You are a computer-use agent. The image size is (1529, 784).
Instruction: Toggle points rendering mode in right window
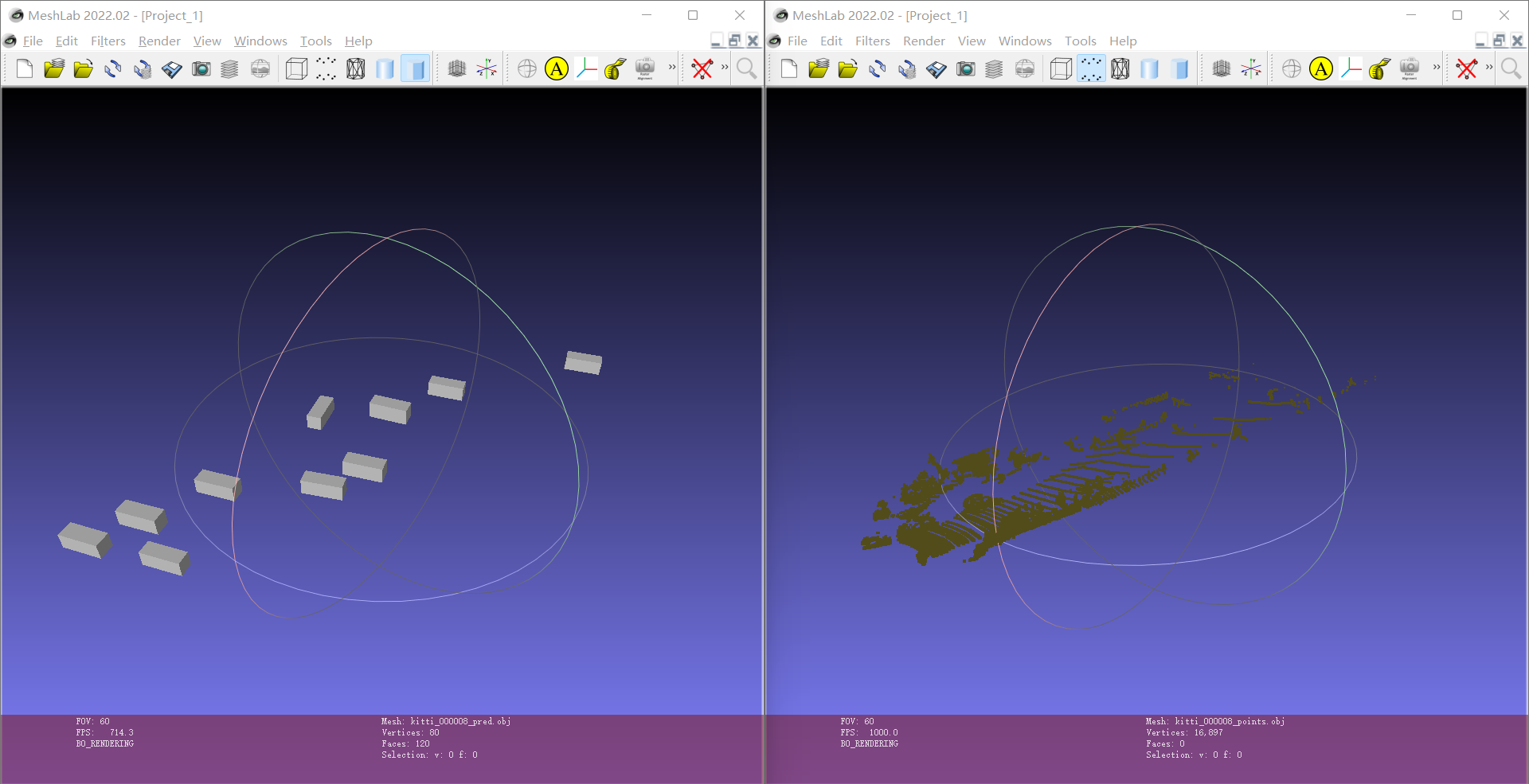tap(1090, 68)
